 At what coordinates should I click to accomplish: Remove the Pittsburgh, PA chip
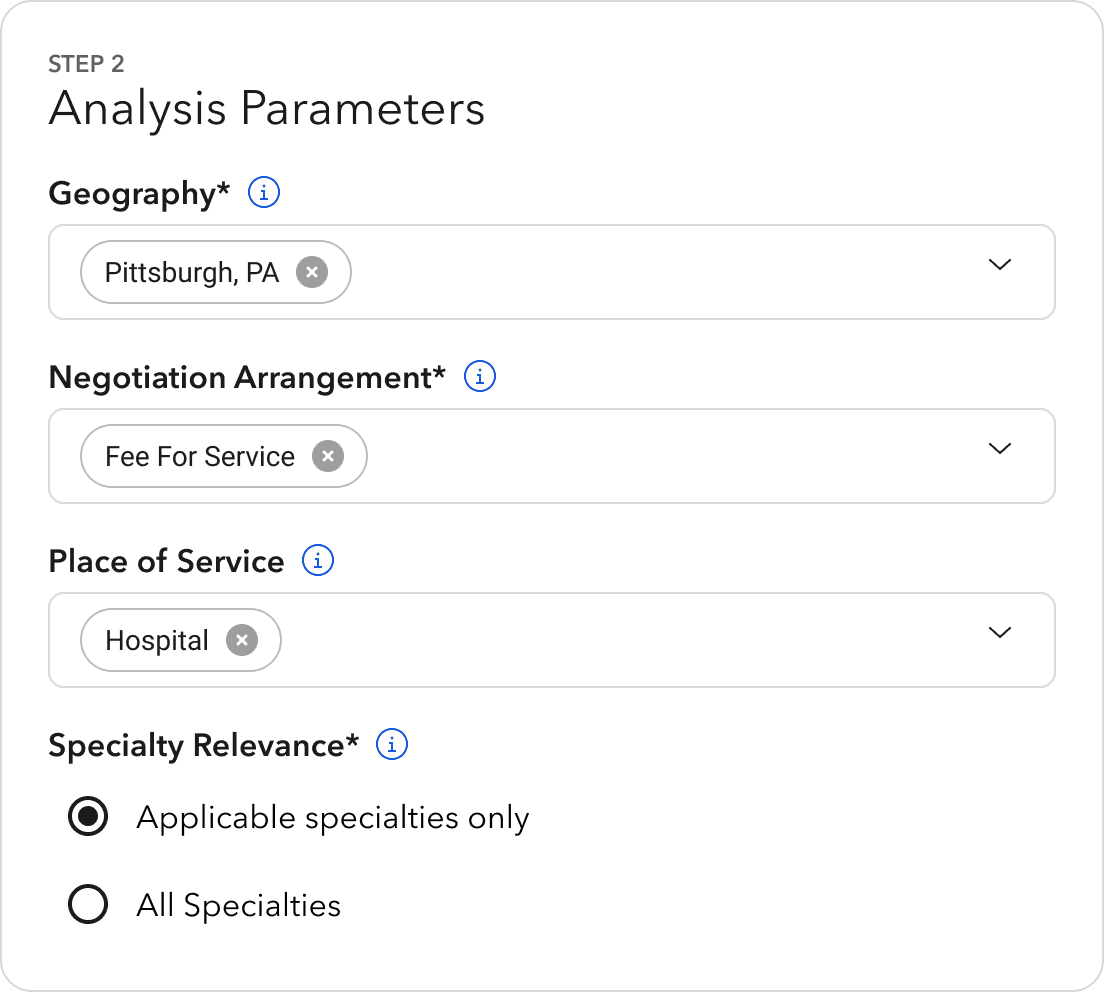[312, 272]
